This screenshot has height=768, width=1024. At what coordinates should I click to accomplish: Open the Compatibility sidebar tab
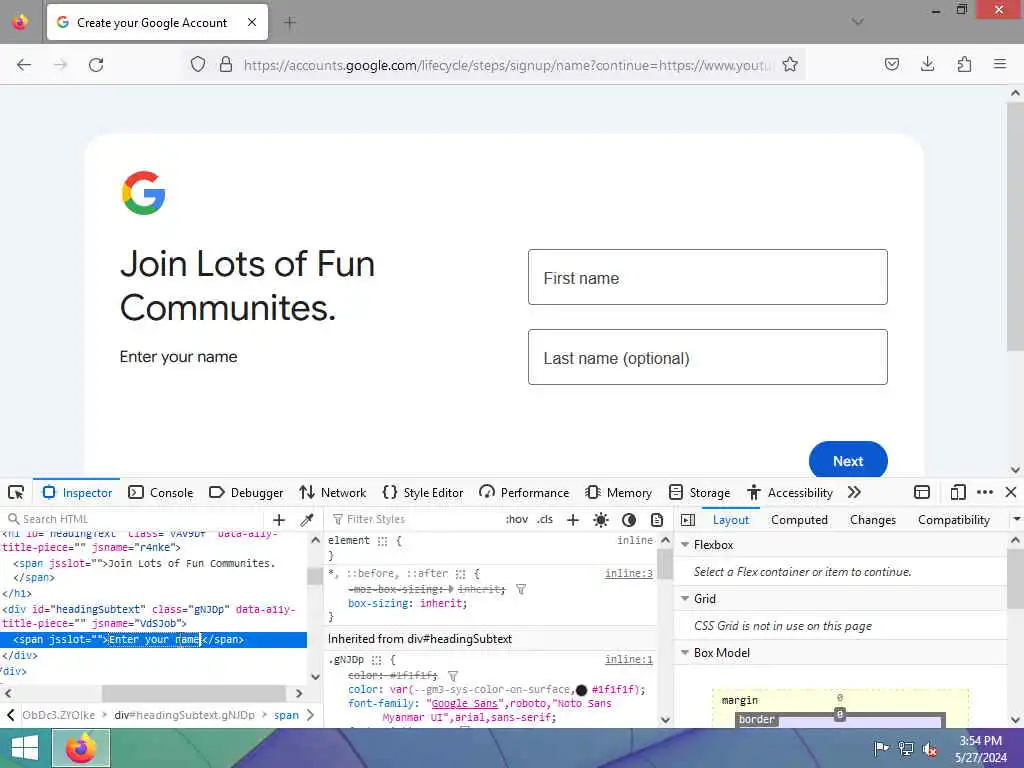[953, 520]
